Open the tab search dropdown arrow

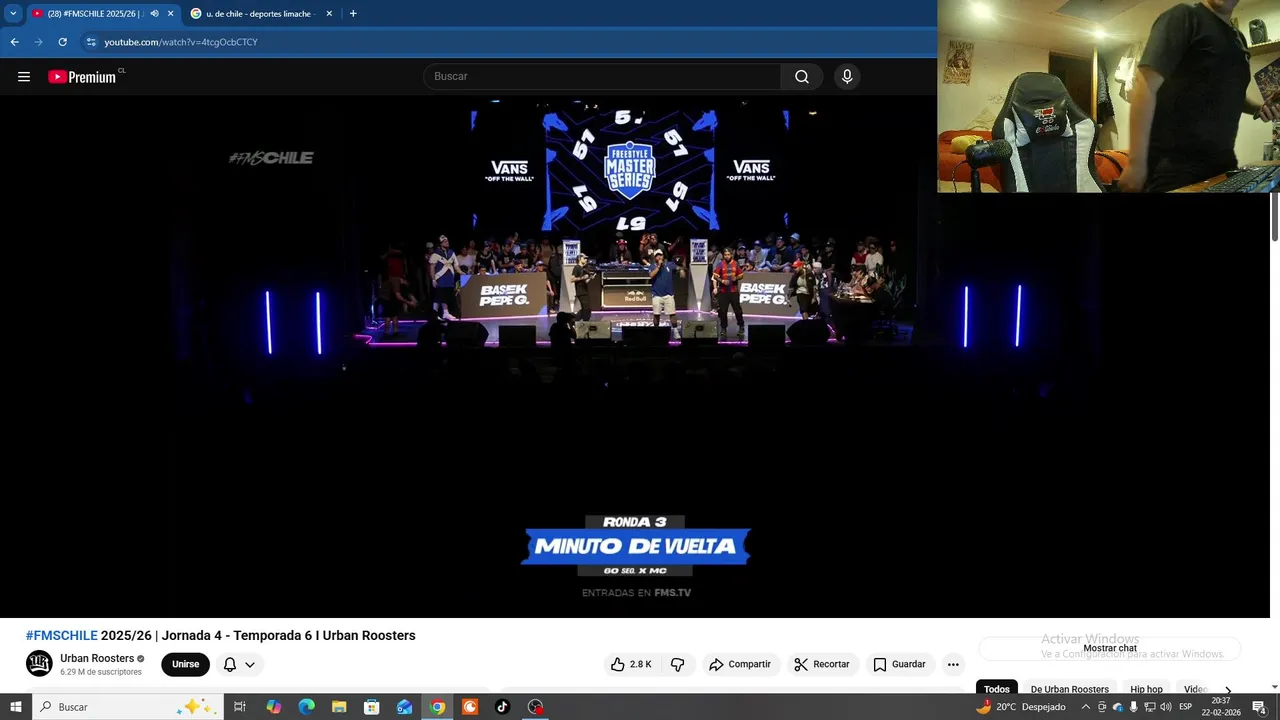(13, 14)
